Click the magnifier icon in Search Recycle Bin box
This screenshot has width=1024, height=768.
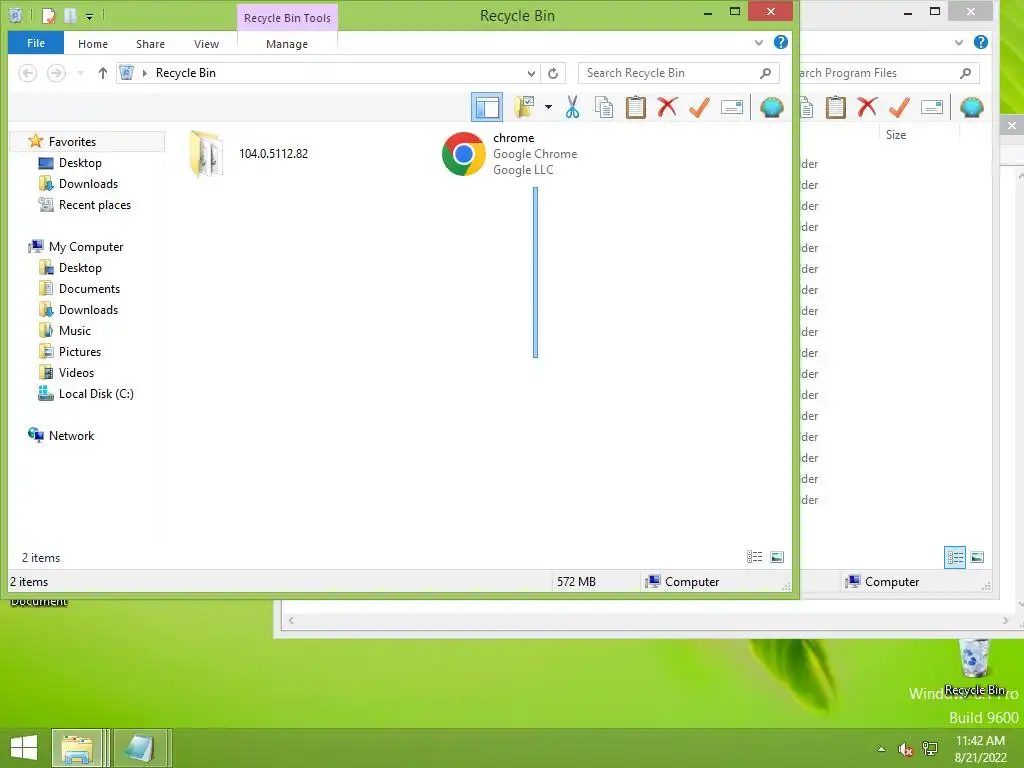pos(765,73)
